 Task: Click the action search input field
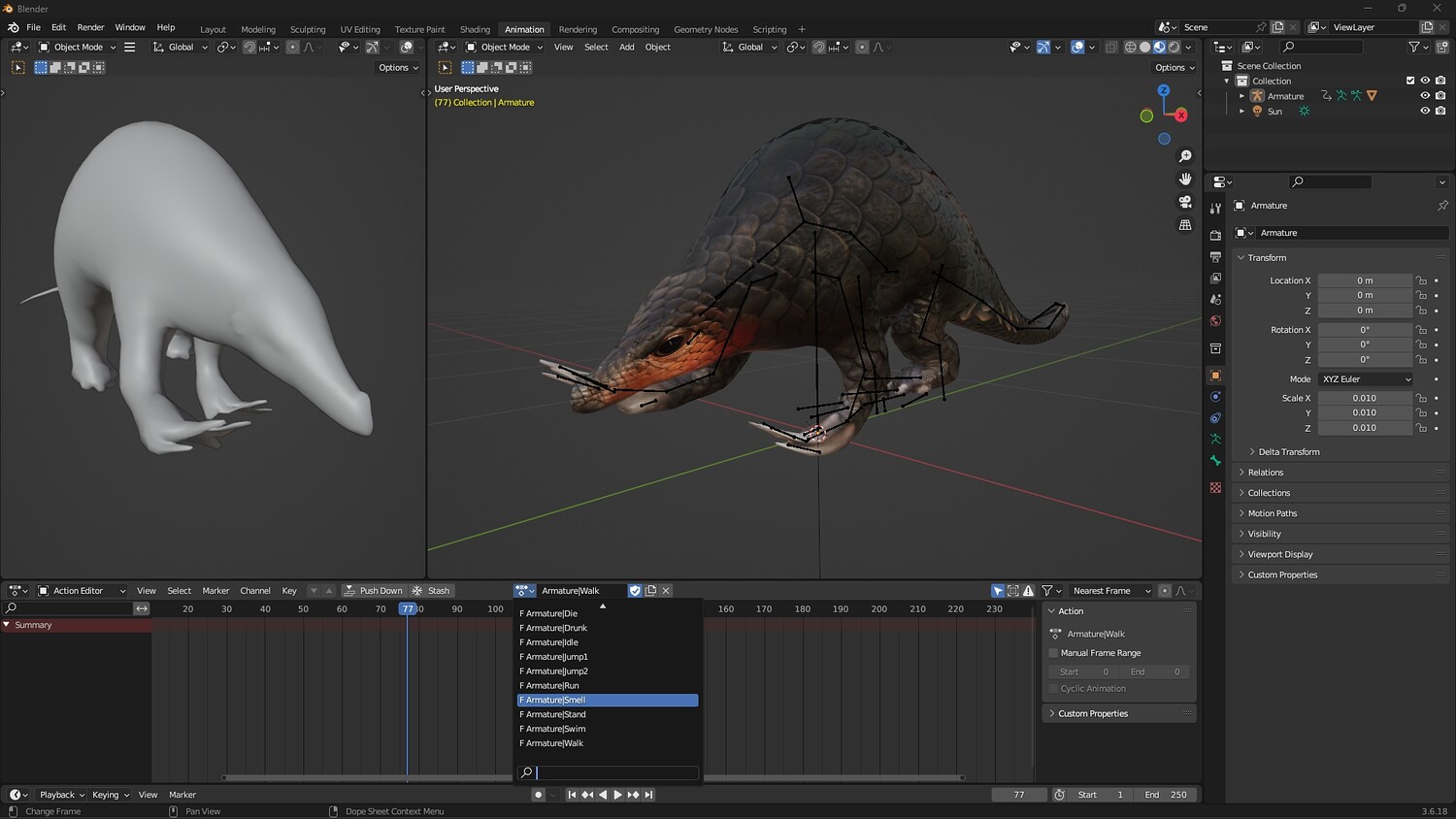click(616, 772)
